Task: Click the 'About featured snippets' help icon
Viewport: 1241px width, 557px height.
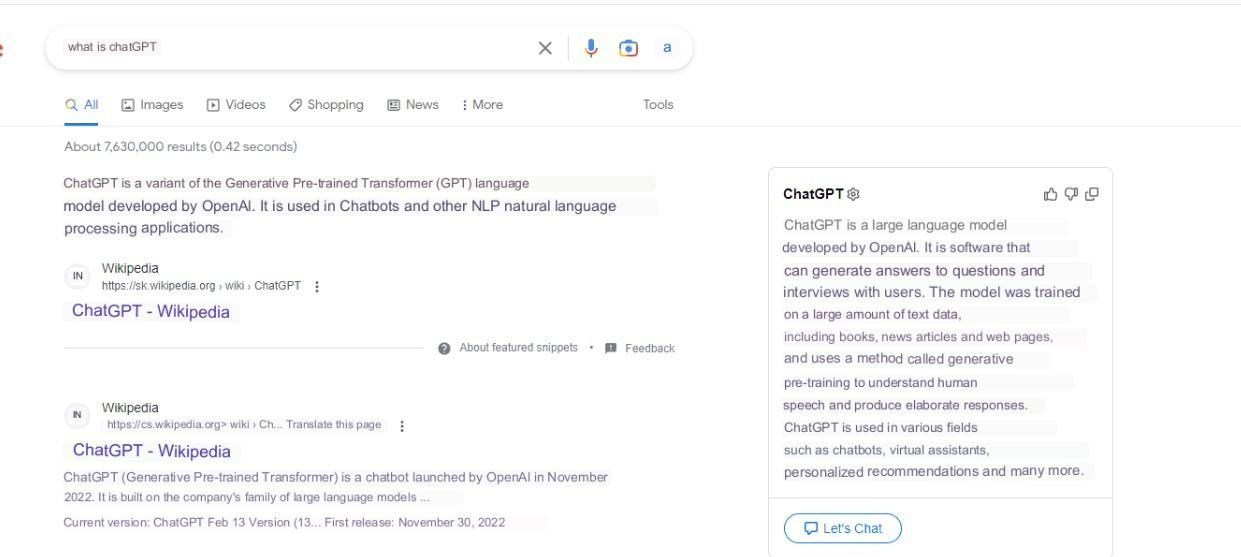Action: pos(444,348)
